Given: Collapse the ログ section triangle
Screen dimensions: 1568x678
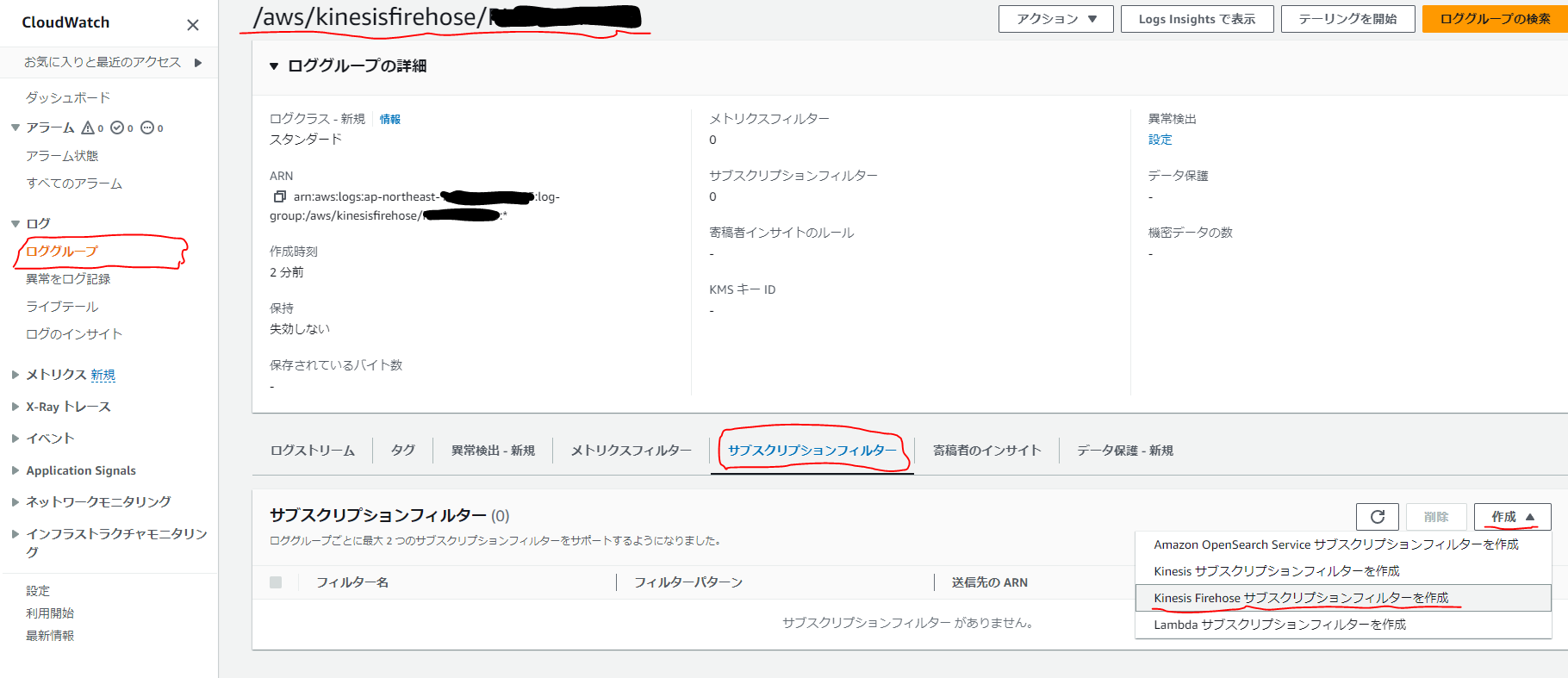Looking at the screenshot, I should pos(16,223).
